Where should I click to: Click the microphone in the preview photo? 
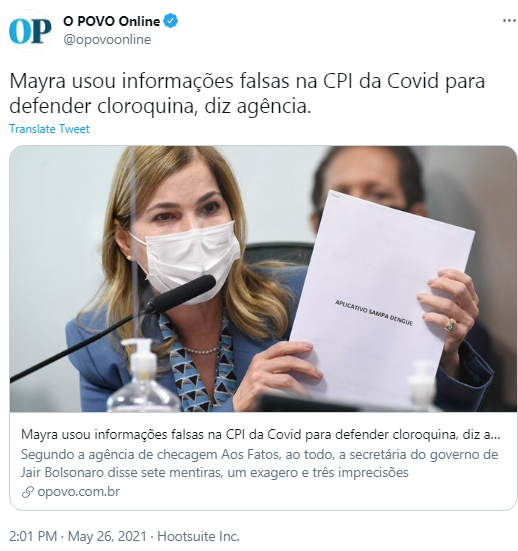[114, 327]
